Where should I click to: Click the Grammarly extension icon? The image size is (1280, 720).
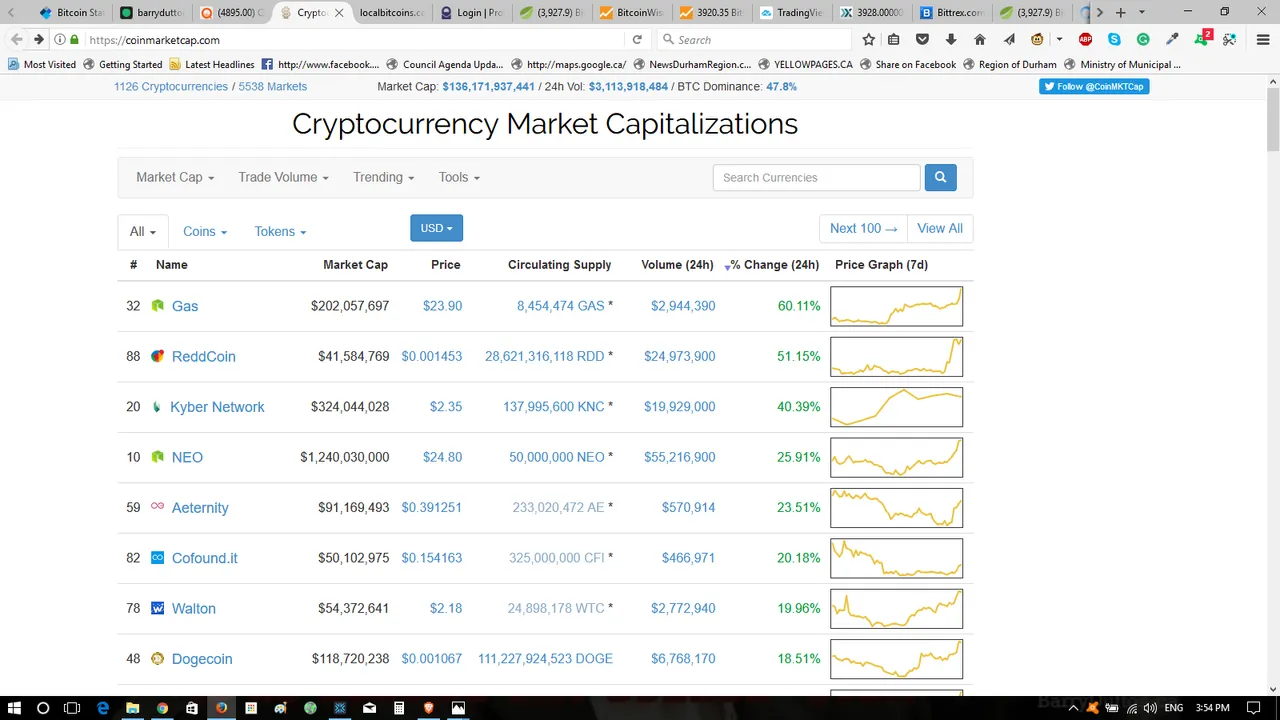[x=1143, y=40]
